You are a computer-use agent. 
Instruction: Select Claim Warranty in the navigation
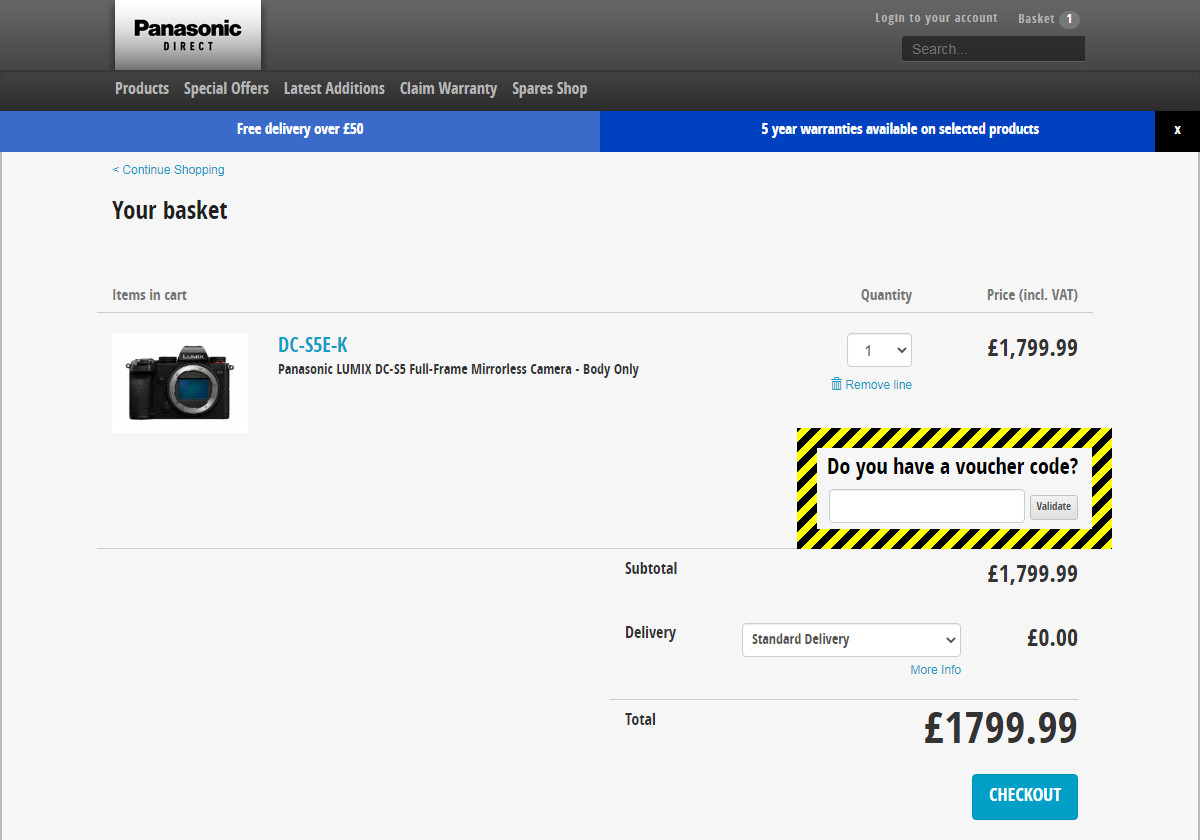(x=448, y=88)
